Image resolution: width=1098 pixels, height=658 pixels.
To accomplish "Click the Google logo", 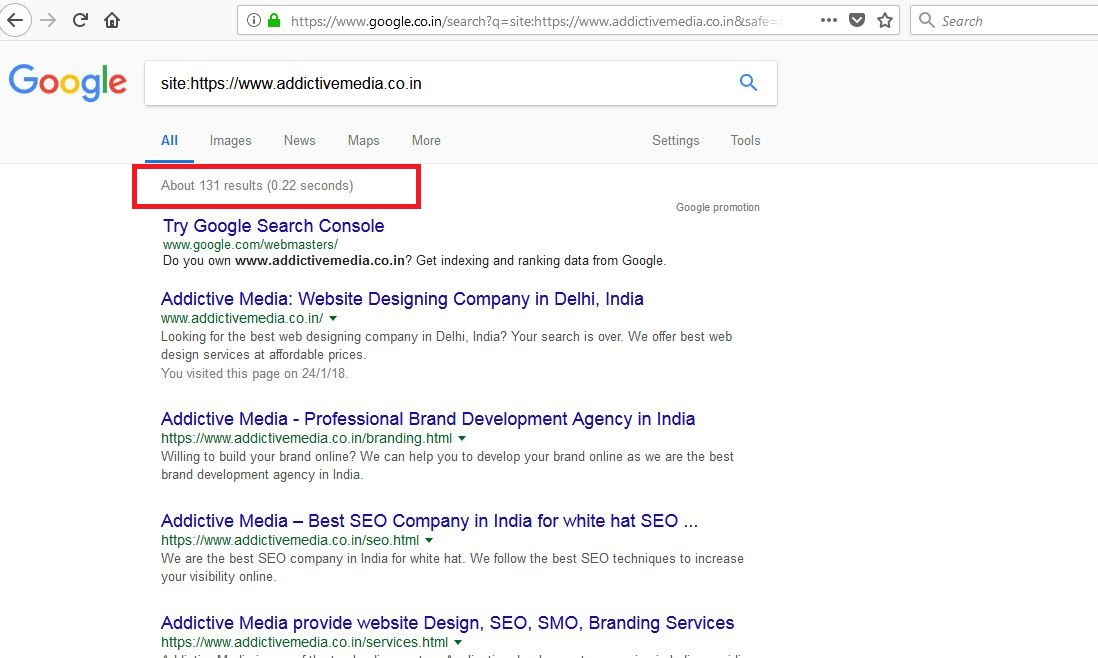I will (68, 83).
